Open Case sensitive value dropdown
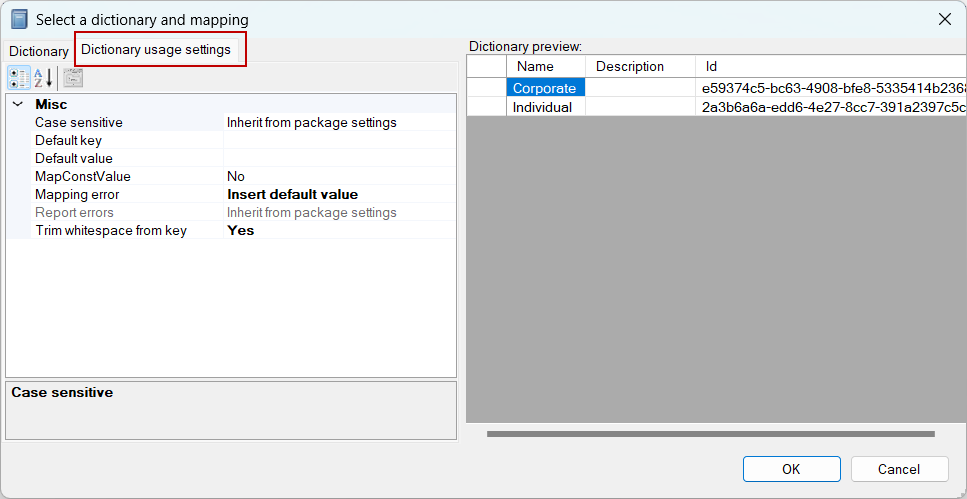The image size is (967, 499). tap(340, 123)
